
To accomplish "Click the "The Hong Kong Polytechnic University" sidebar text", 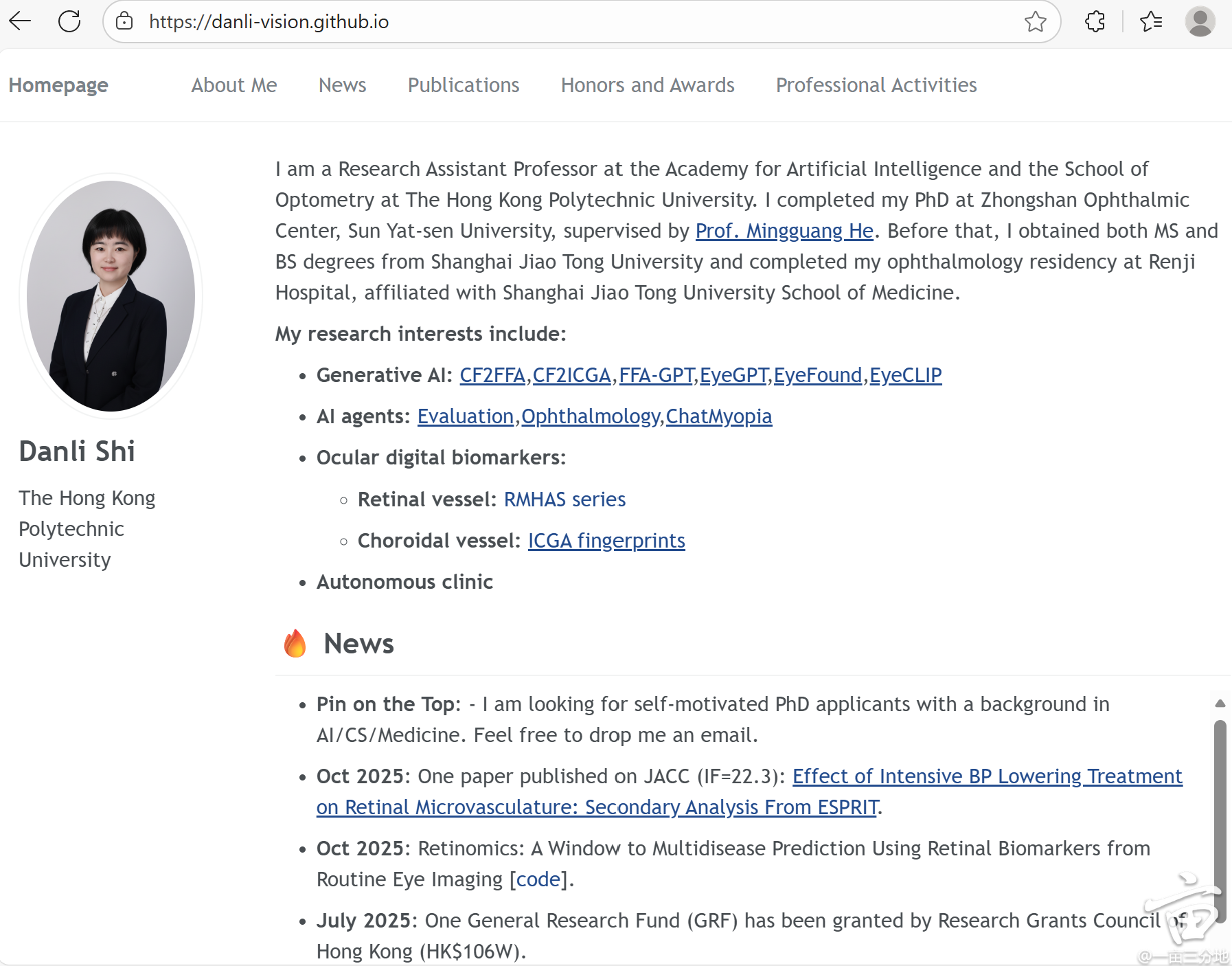I will pos(87,529).
